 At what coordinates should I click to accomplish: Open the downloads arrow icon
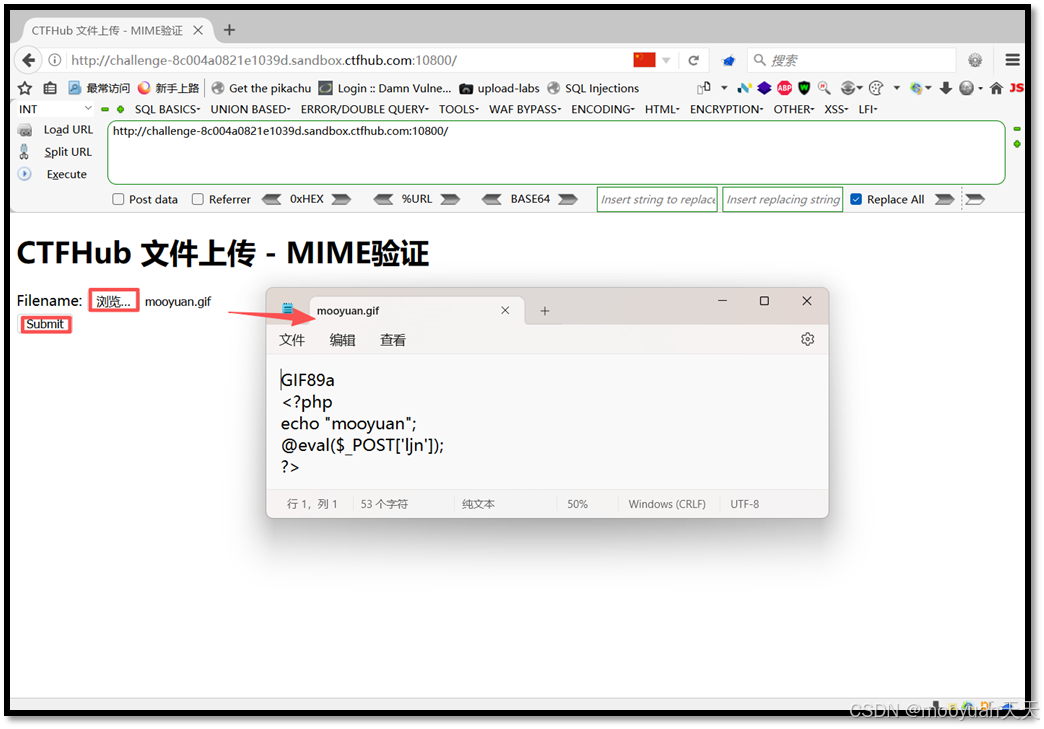click(945, 88)
